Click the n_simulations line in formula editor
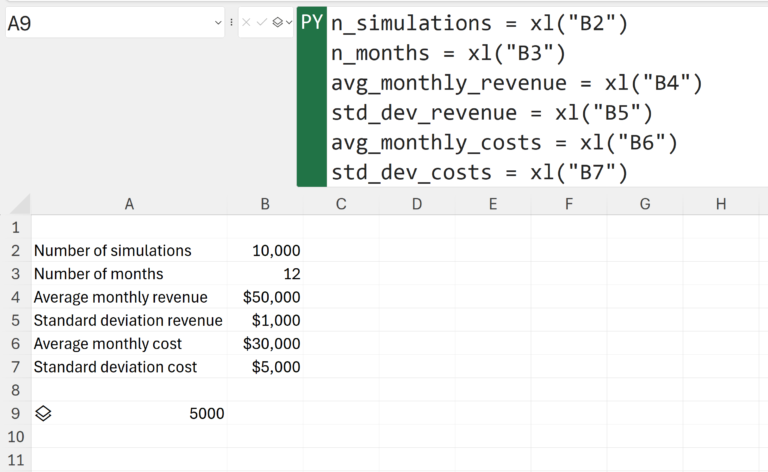Image resolution: width=768 pixels, height=472 pixels. (479, 23)
